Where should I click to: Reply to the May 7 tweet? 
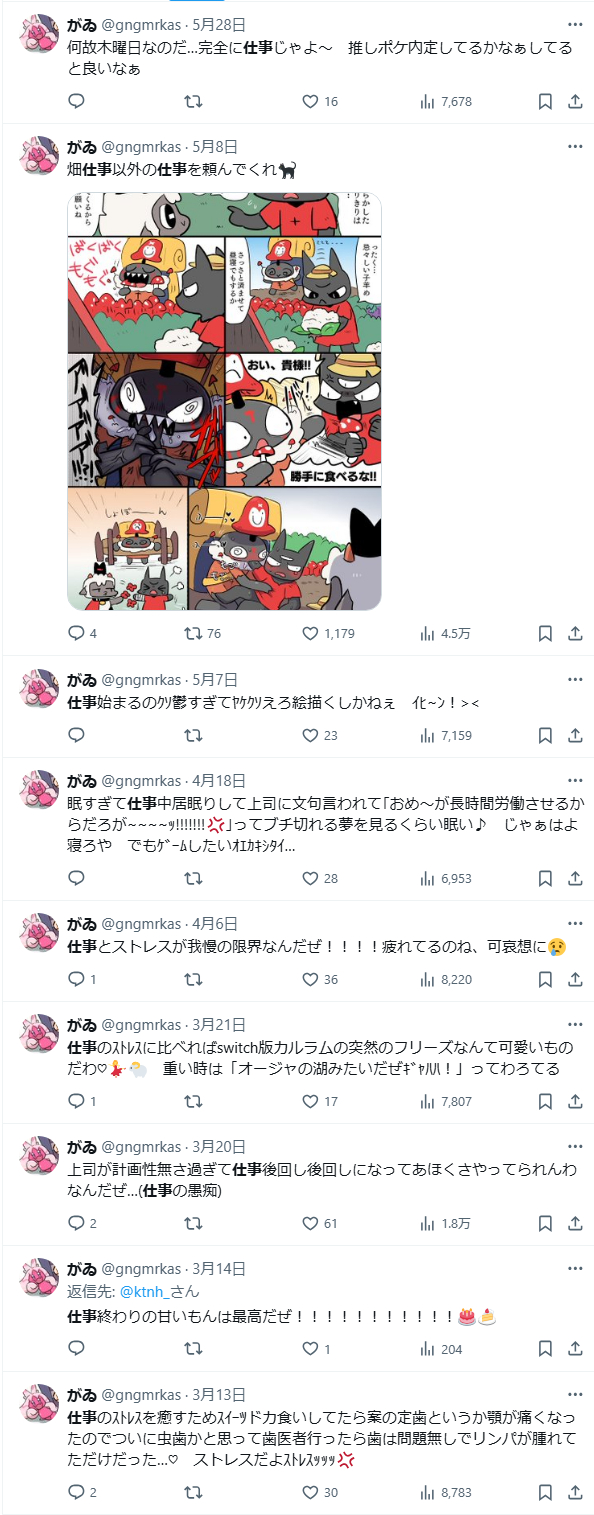coord(76,735)
